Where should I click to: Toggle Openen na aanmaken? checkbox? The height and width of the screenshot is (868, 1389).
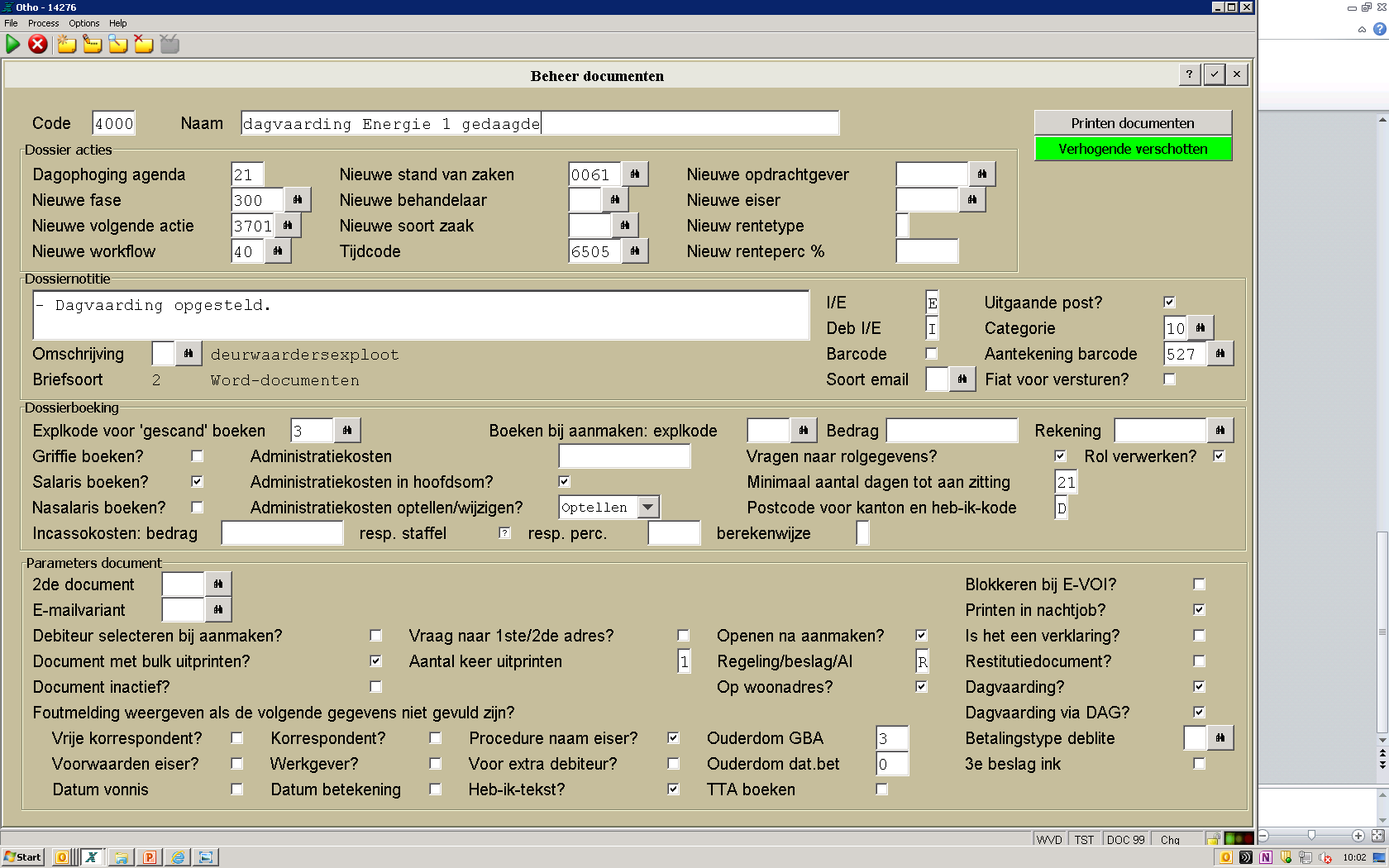tap(921, 636)
